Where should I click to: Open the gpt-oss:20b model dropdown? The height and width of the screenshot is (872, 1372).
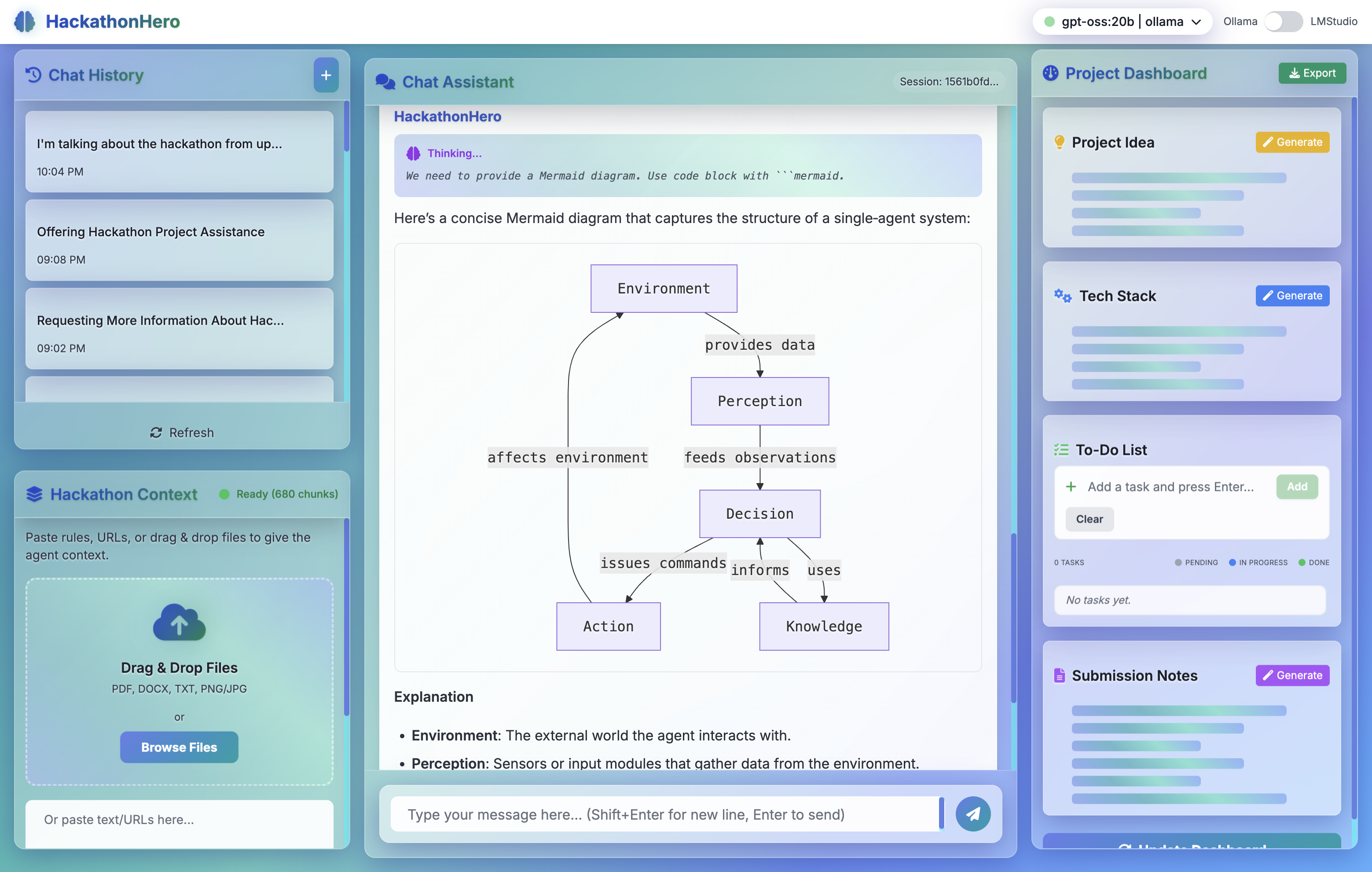tap(1122, 22)
